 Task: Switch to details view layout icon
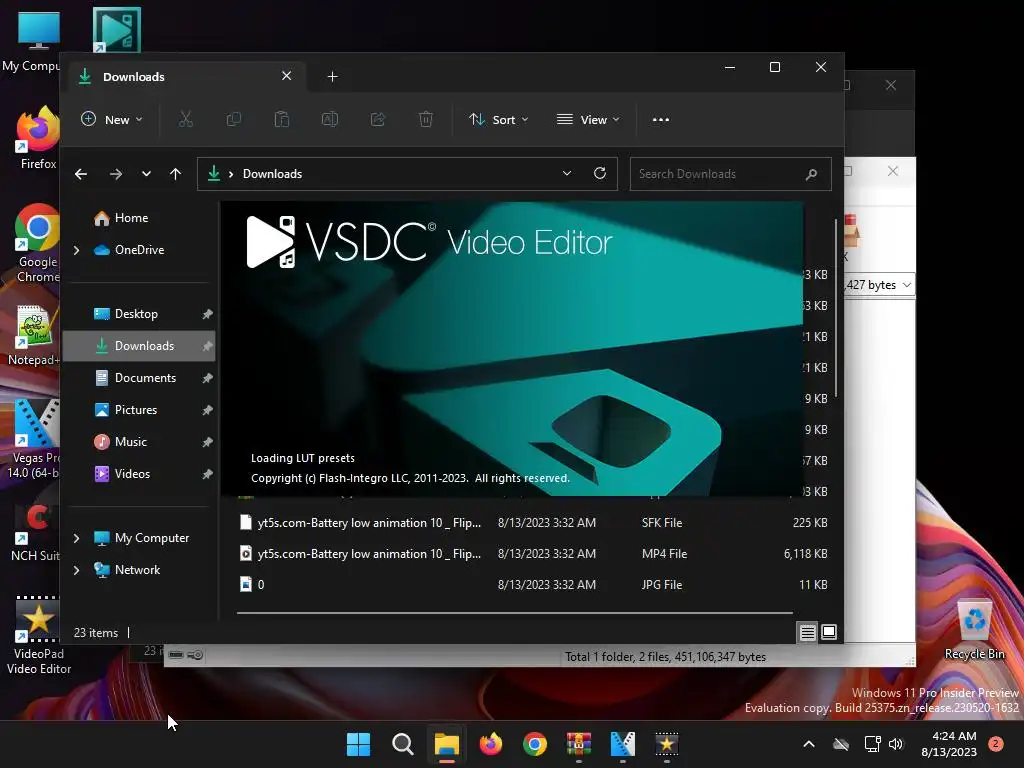point(808,632)
